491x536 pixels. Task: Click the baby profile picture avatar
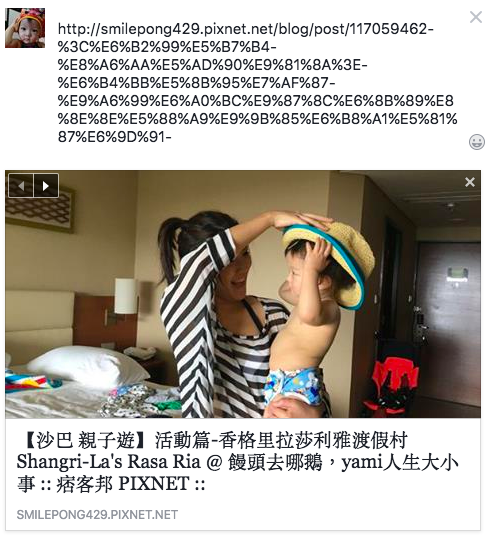tap(25, 28)
